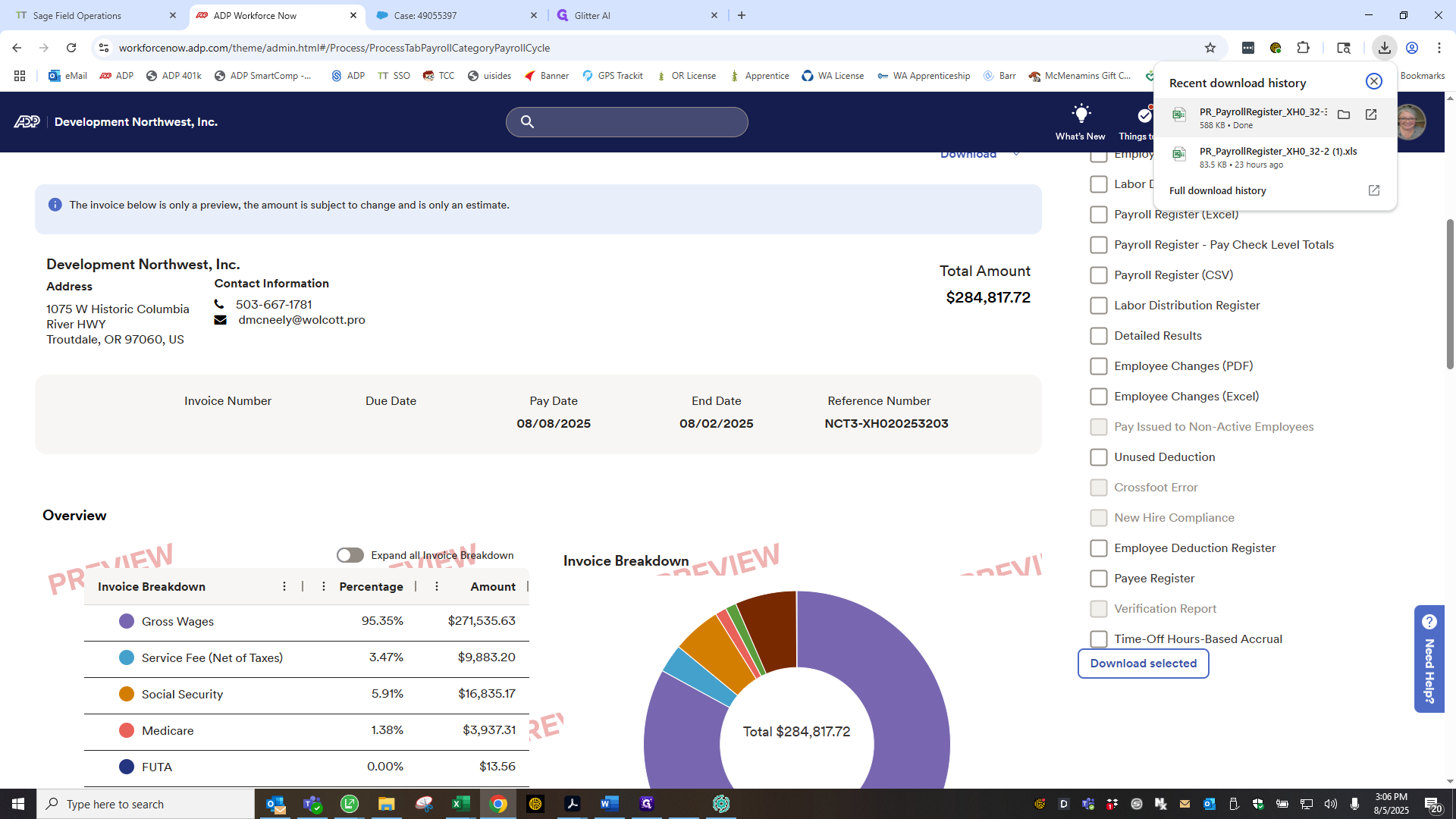Close the Recent download history popup
The image size is (1456, 819).
pyautogui.click(x=1374, y=82)
